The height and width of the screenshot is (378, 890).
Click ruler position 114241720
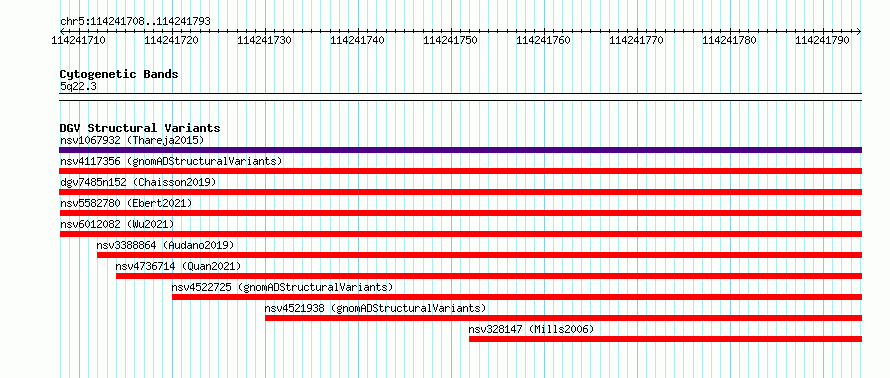pos(171,40)
